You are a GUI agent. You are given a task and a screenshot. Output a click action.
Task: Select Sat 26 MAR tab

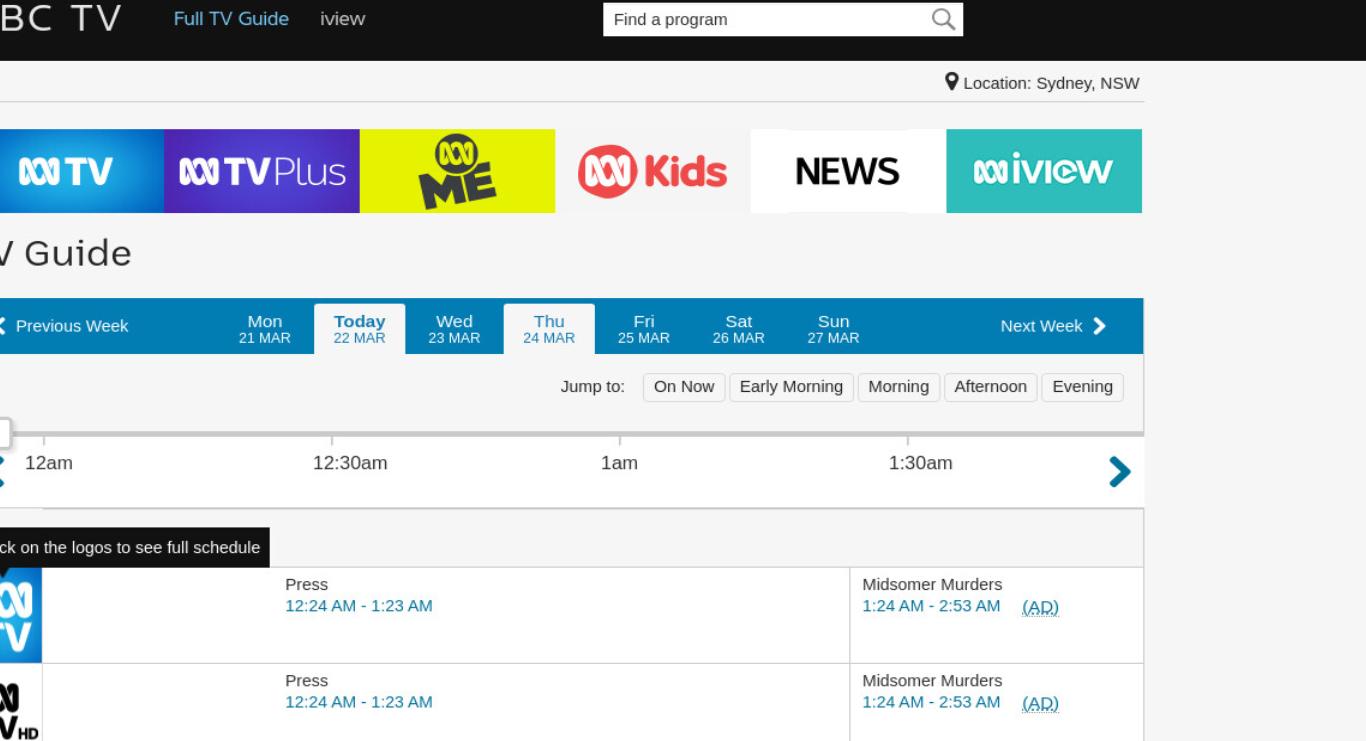coord(739,329)
